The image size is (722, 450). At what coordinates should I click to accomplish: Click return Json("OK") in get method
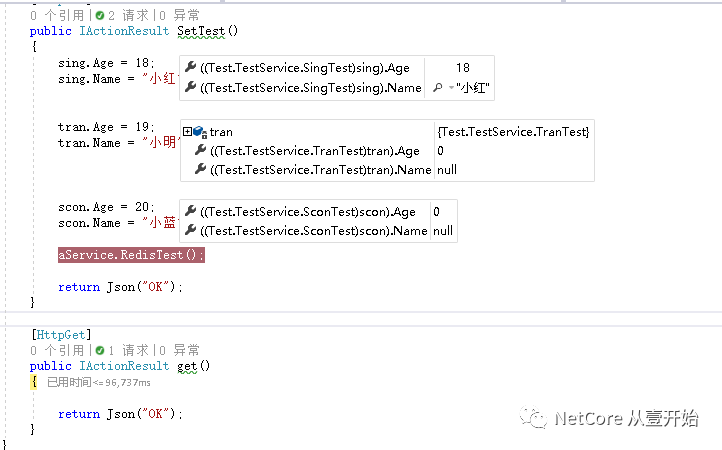[x=120, y=414]
